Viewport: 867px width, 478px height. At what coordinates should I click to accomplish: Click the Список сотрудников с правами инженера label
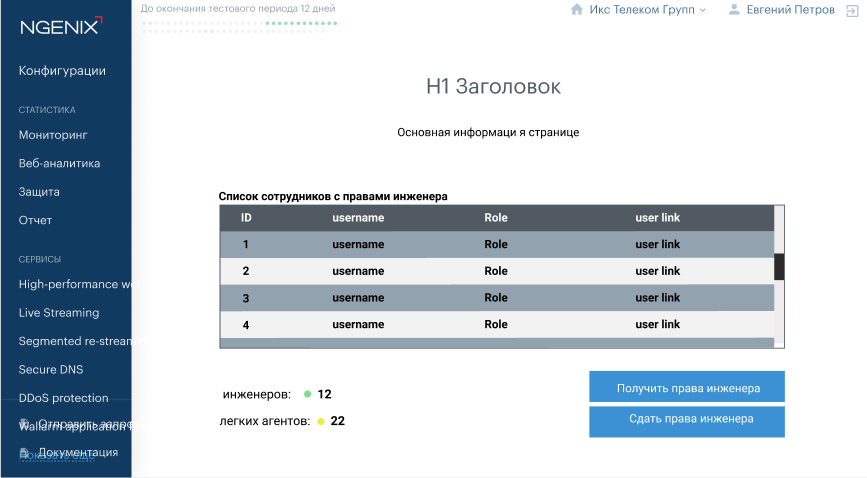pos(333,196)
